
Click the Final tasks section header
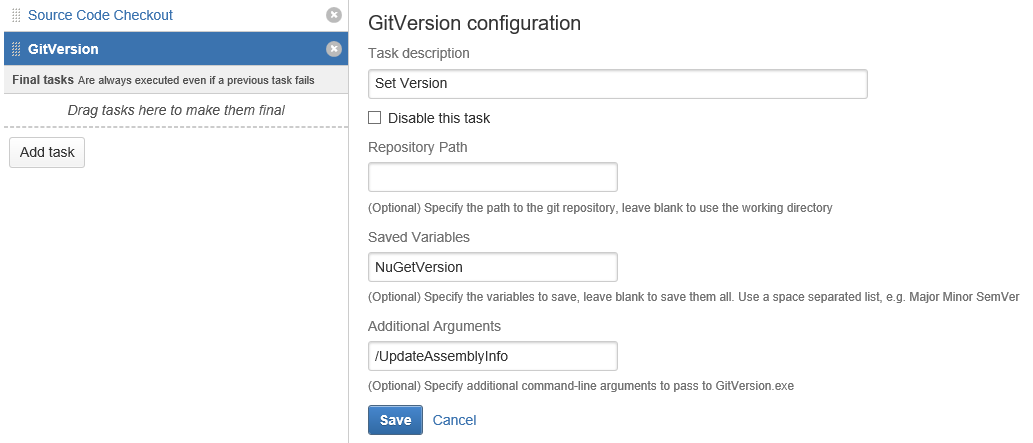[43, 80]
